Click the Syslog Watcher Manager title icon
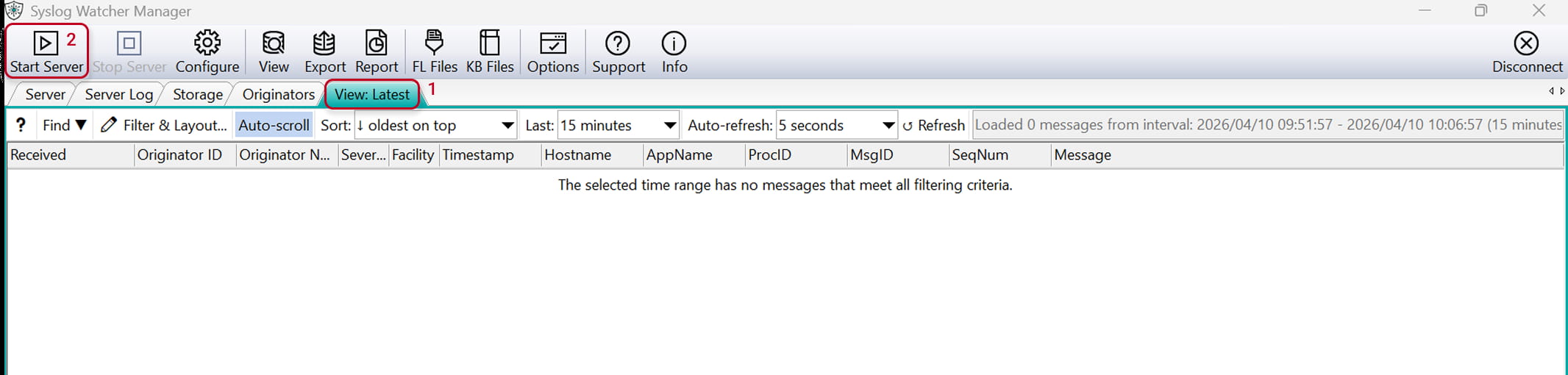This screenshot has height=375, width=1568. [x=14, y=10]
